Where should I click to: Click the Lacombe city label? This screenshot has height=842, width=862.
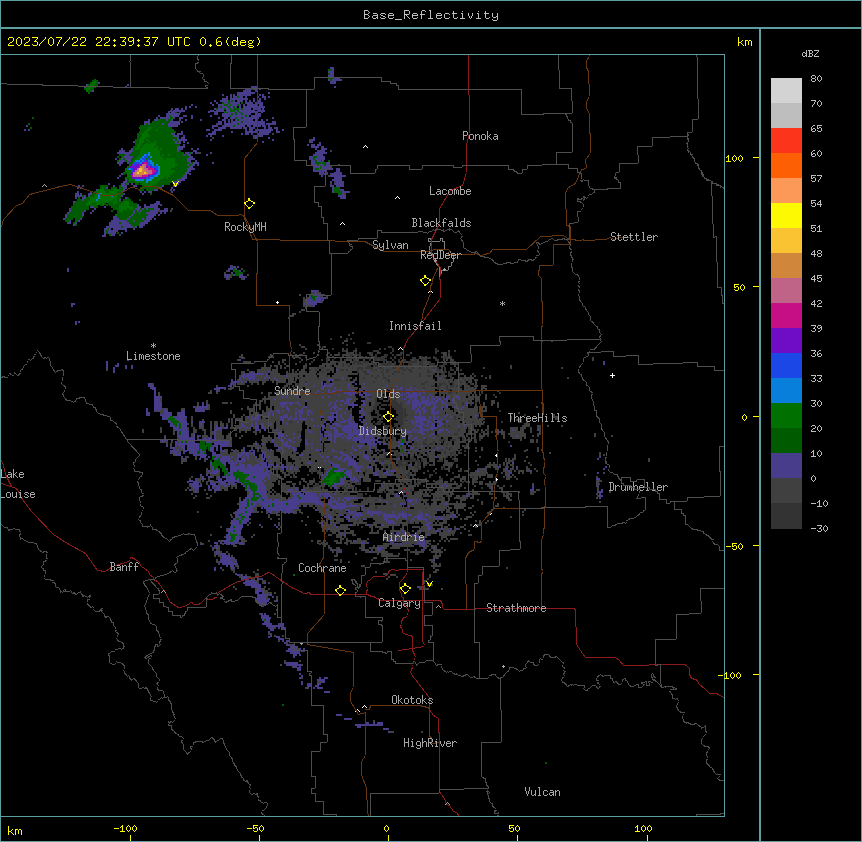[x=450, y=191]
